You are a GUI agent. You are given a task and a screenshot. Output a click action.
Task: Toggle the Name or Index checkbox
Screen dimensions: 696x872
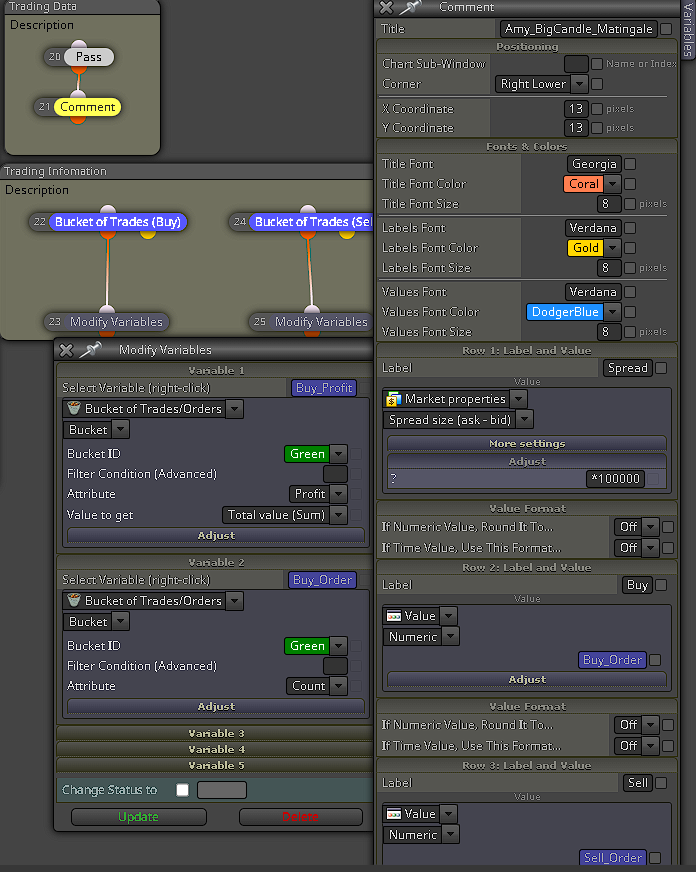(597, 64)
